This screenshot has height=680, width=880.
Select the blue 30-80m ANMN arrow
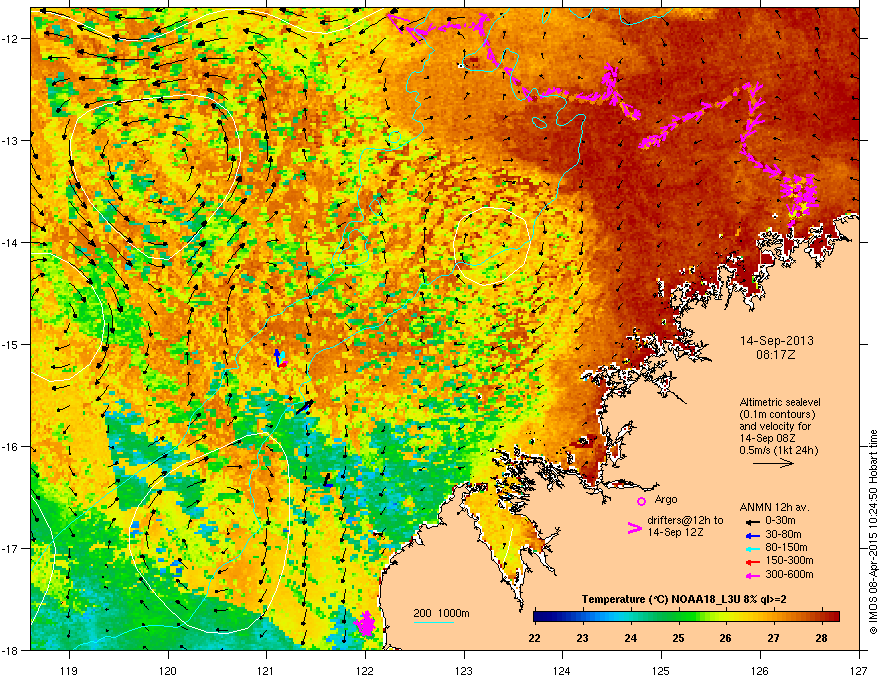pyautogui.click(x=753, y=535)
